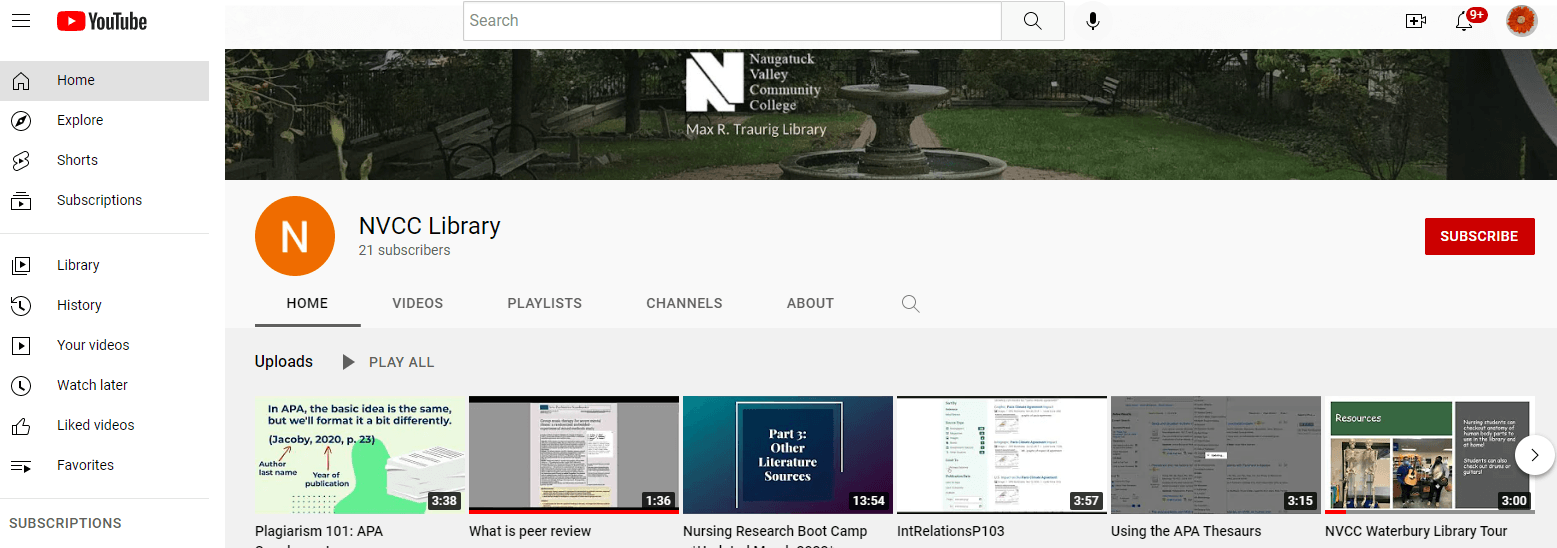Click the Home icon in sidebar
The height and width of the screenshot is (548, 1557).
[x=21, y=80]
